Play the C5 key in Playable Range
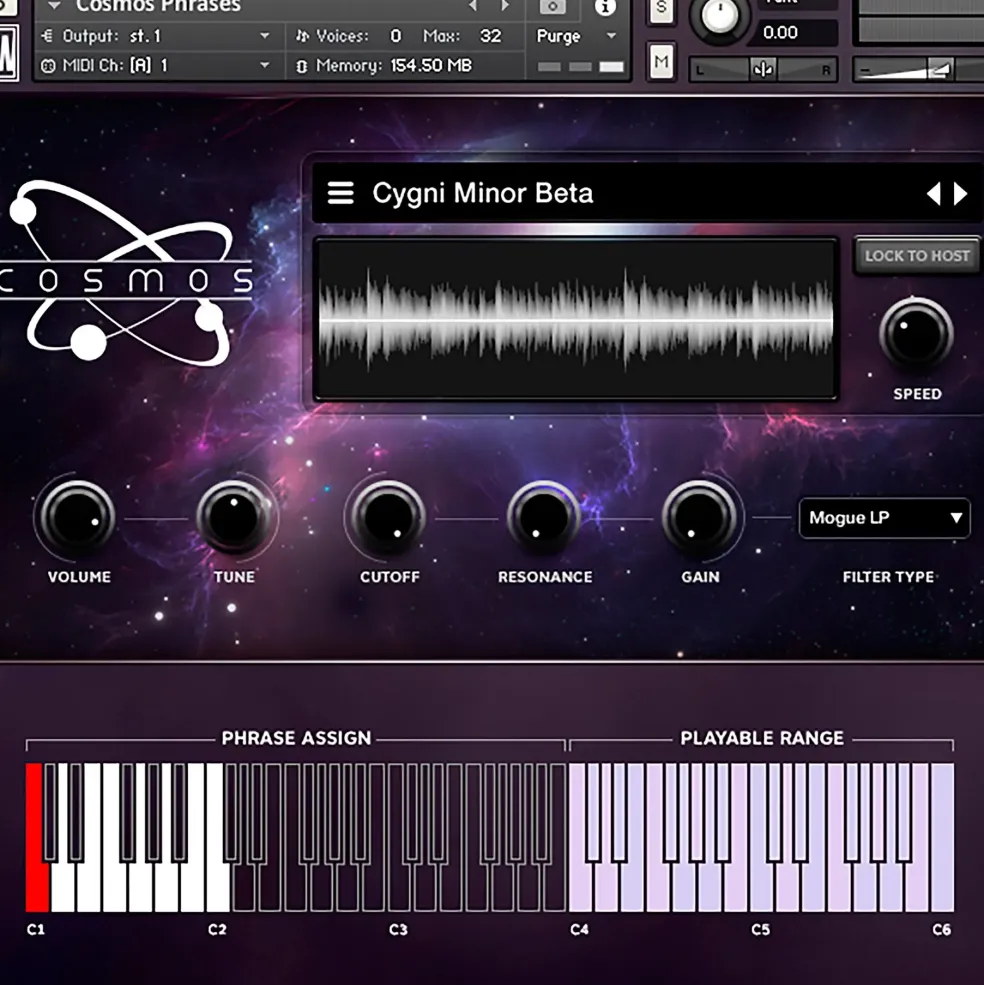 761,886
